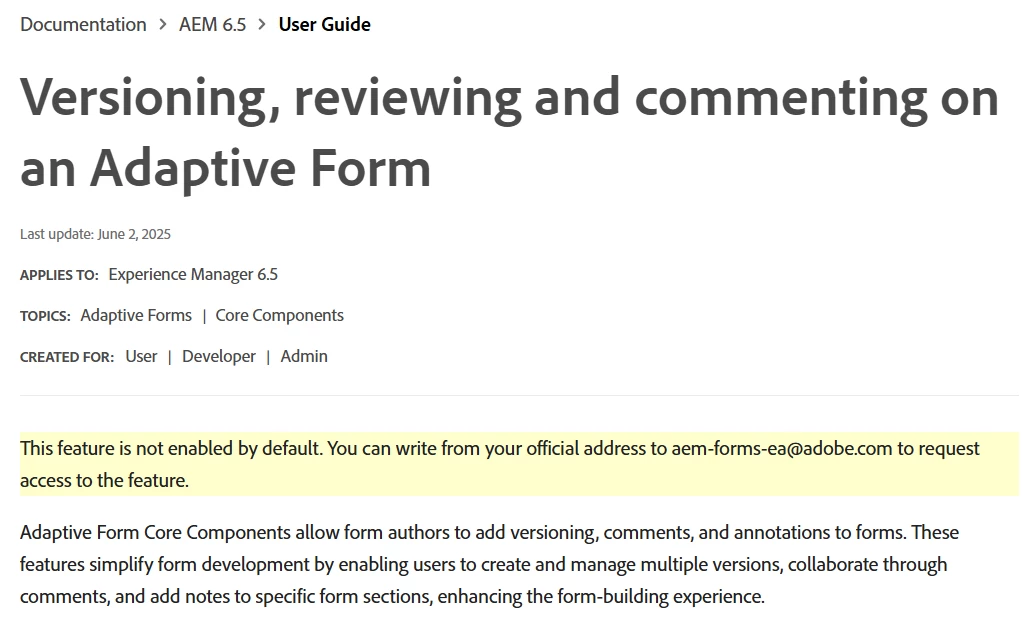Viewport: 1026px width, 625px height.
Task: Click the chevron after Documentation breadcrumb
Action: coord(163,24)
